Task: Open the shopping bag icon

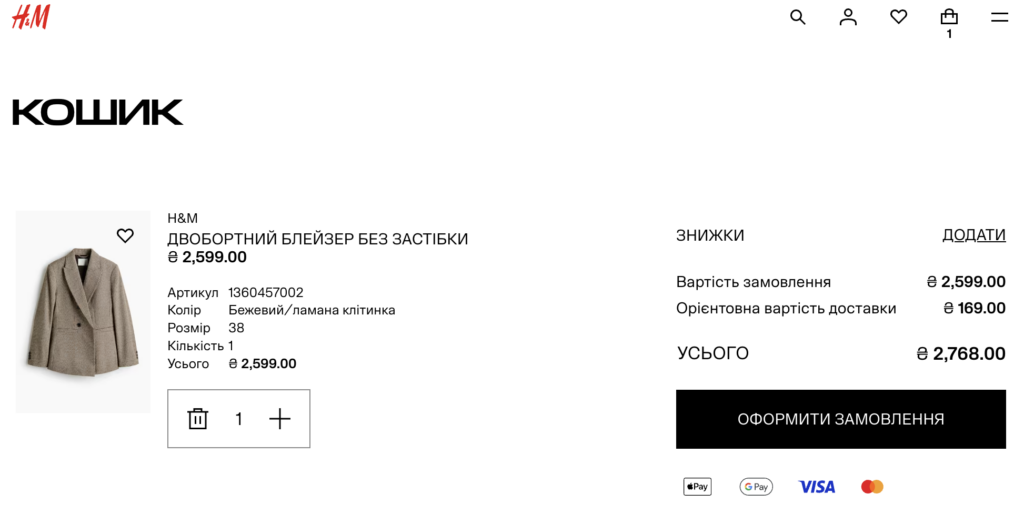Action: [x=949, y=16]
